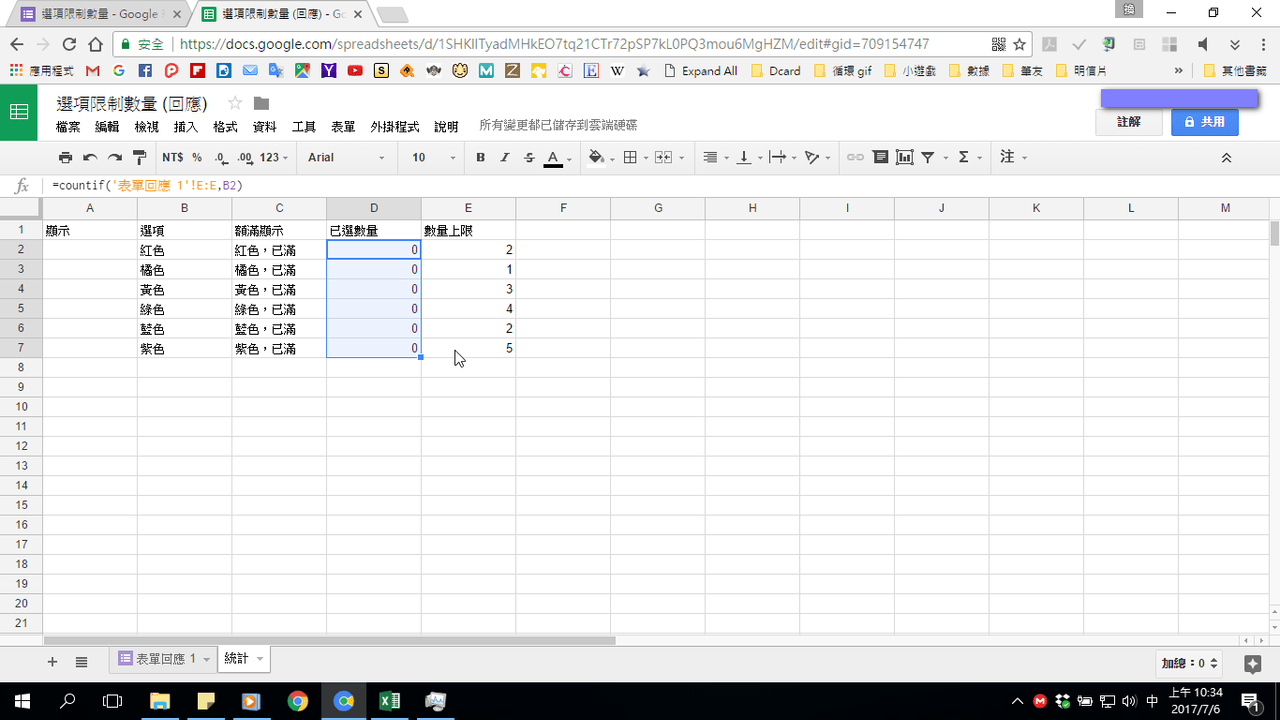
Task: Open File Explorer from taskbar
Action: (x=160, y=701)
